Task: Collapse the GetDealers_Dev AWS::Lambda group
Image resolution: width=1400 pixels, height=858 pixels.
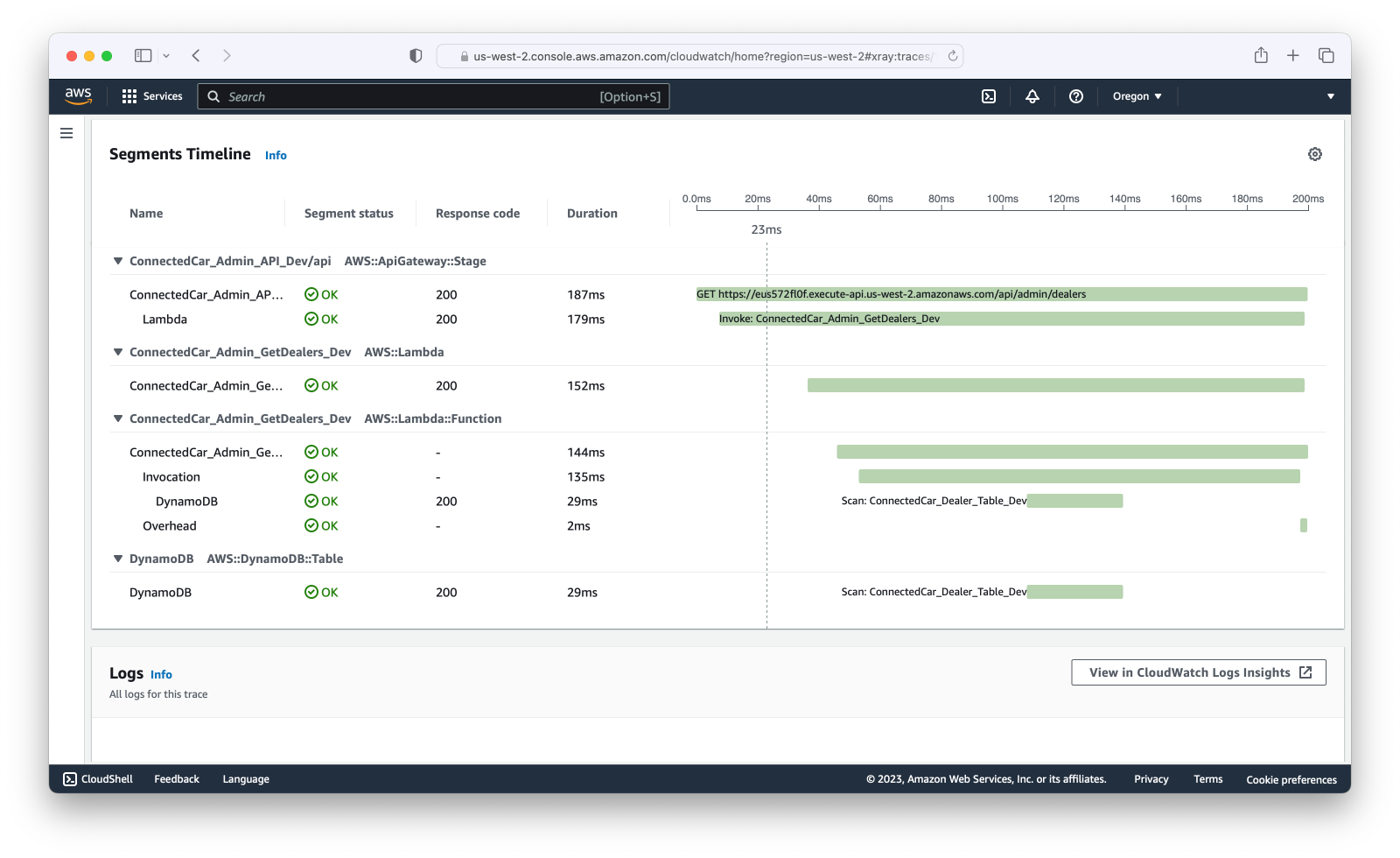Action: (x=118, y=352)
